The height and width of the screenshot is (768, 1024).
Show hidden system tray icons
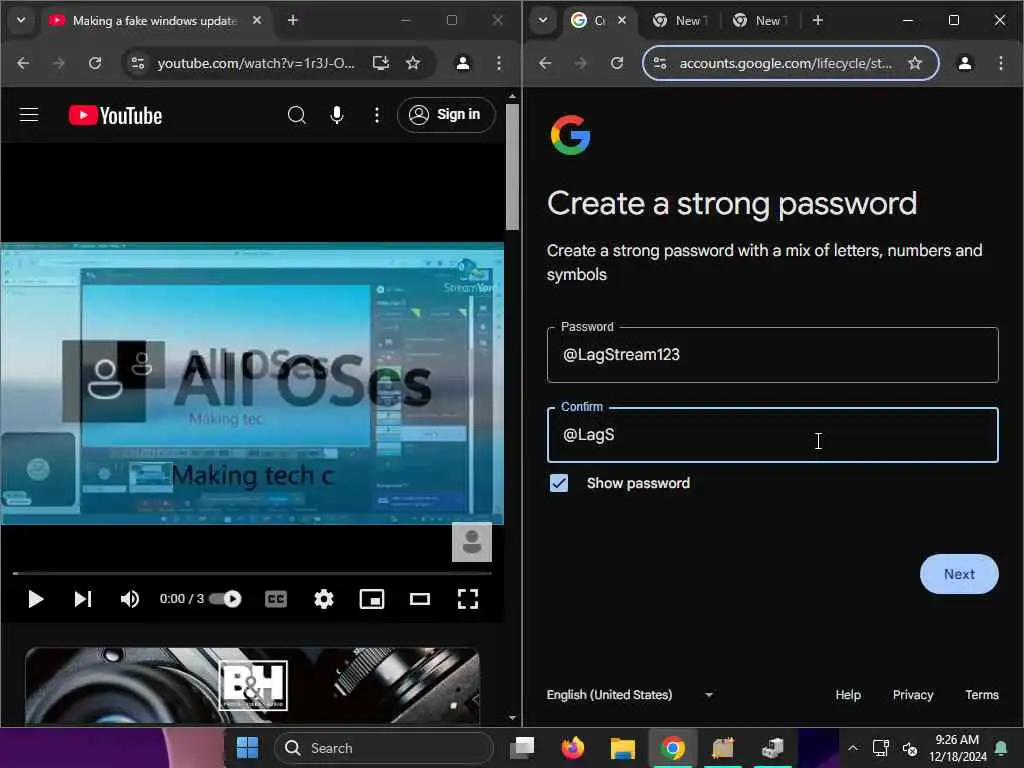[x=853, y=748]
